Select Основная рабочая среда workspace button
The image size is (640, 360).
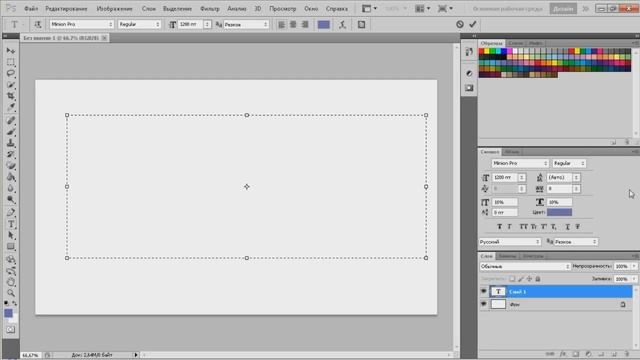tap(507, 9)
